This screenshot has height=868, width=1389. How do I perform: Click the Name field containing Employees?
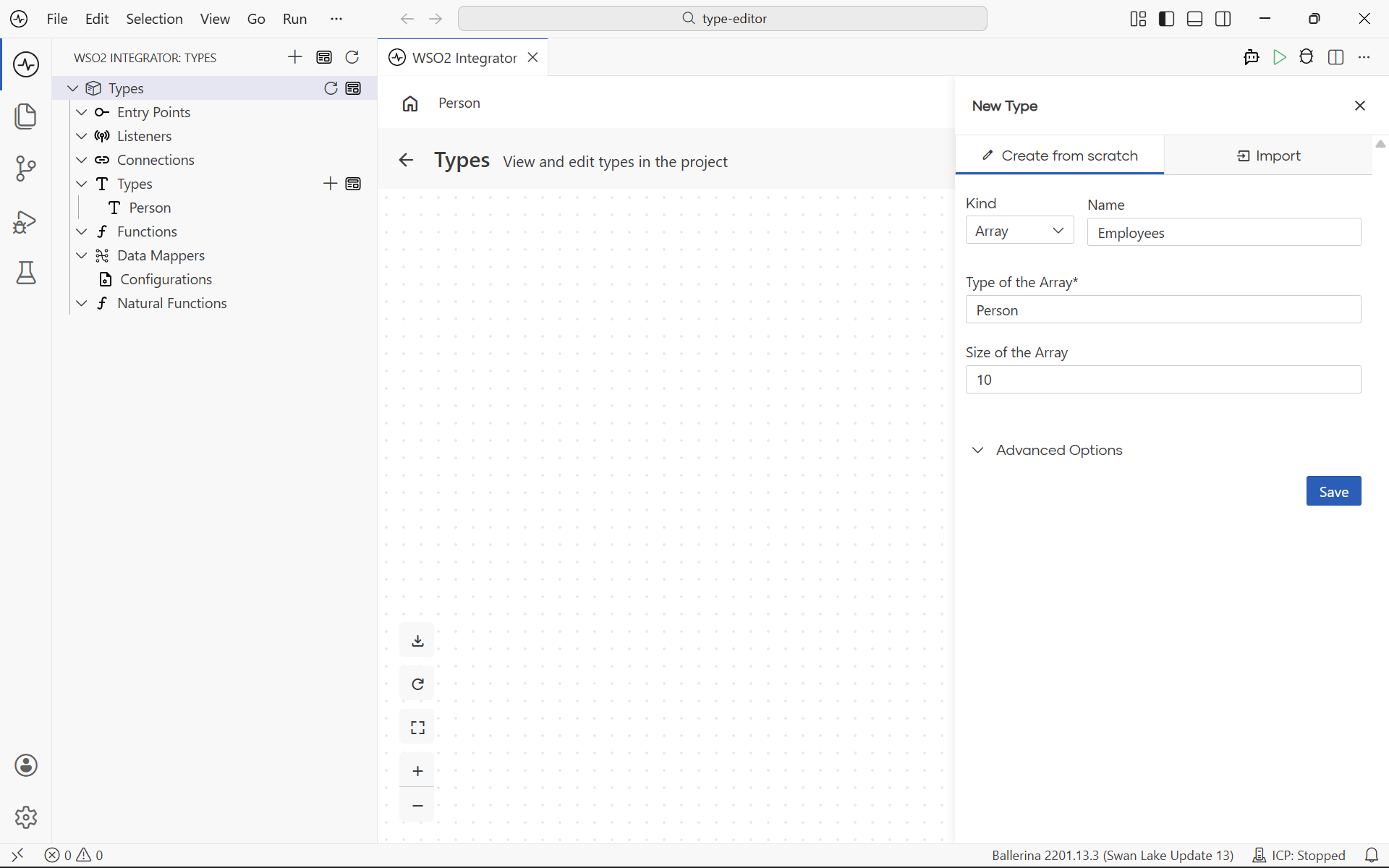click(x=1224, y=232)
